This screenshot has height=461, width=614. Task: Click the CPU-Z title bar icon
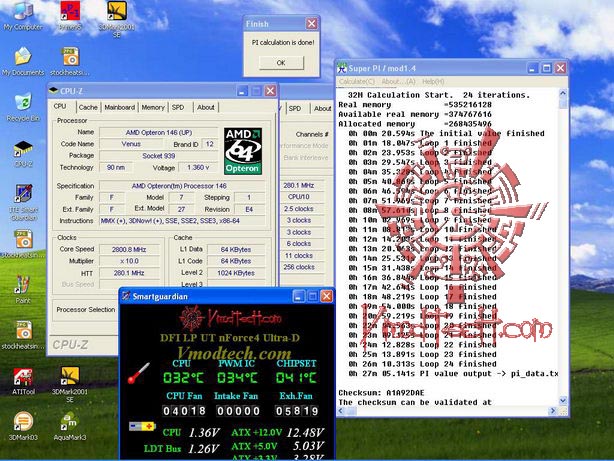pos(53,91)
